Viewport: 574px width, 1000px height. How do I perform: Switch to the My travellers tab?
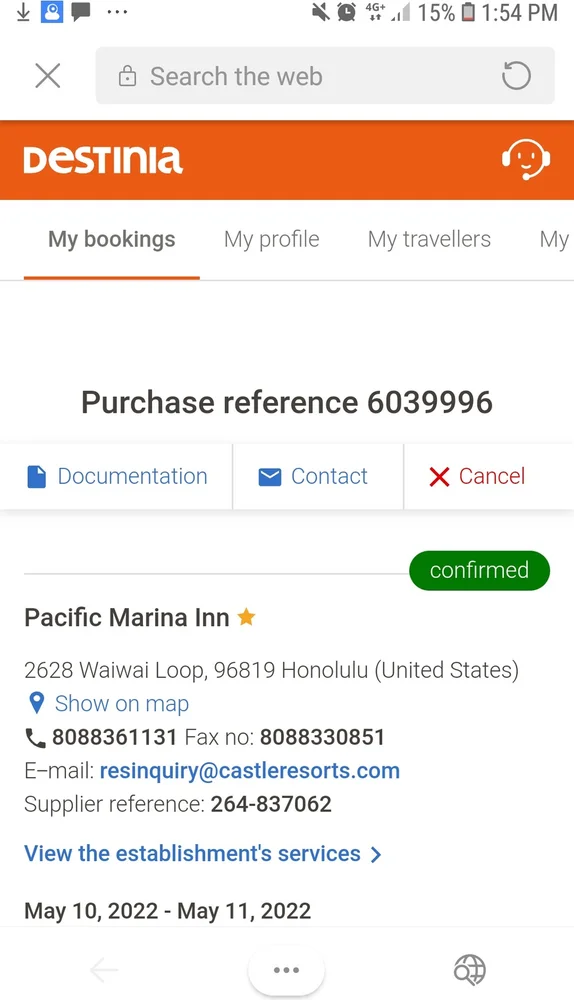pos(429,239)
